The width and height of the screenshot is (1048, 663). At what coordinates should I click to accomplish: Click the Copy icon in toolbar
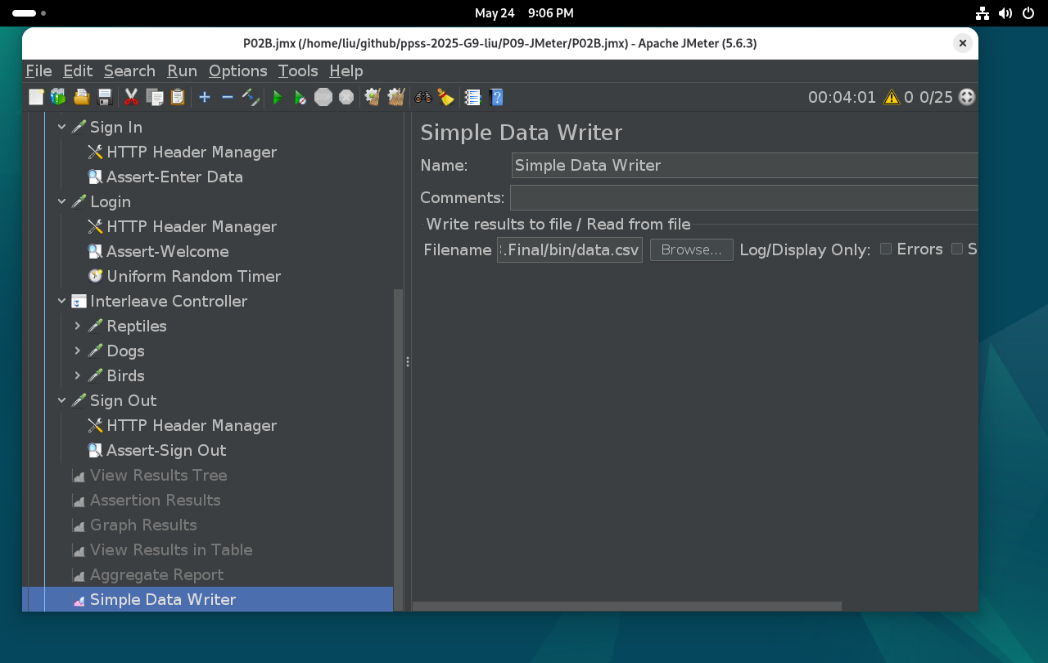pyautogui.click(x=154, y=97)
